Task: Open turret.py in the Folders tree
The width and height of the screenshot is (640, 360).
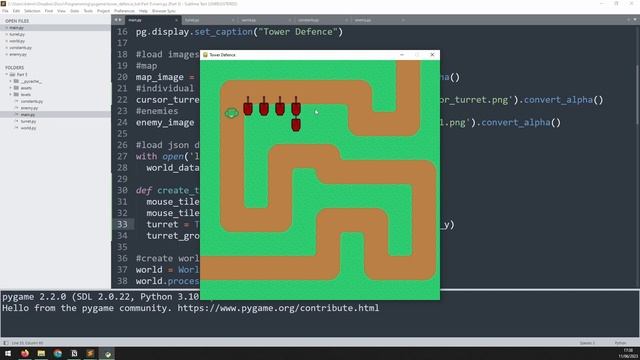Action: 28,121
